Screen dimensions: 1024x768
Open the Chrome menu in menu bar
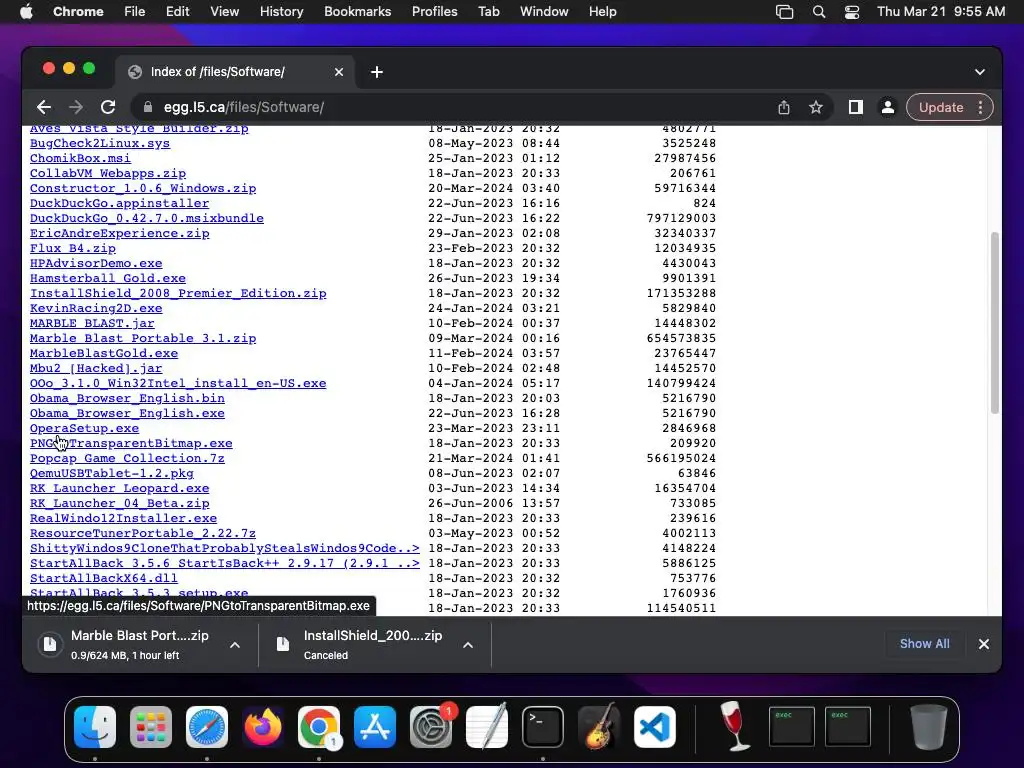tap(78, 11)
